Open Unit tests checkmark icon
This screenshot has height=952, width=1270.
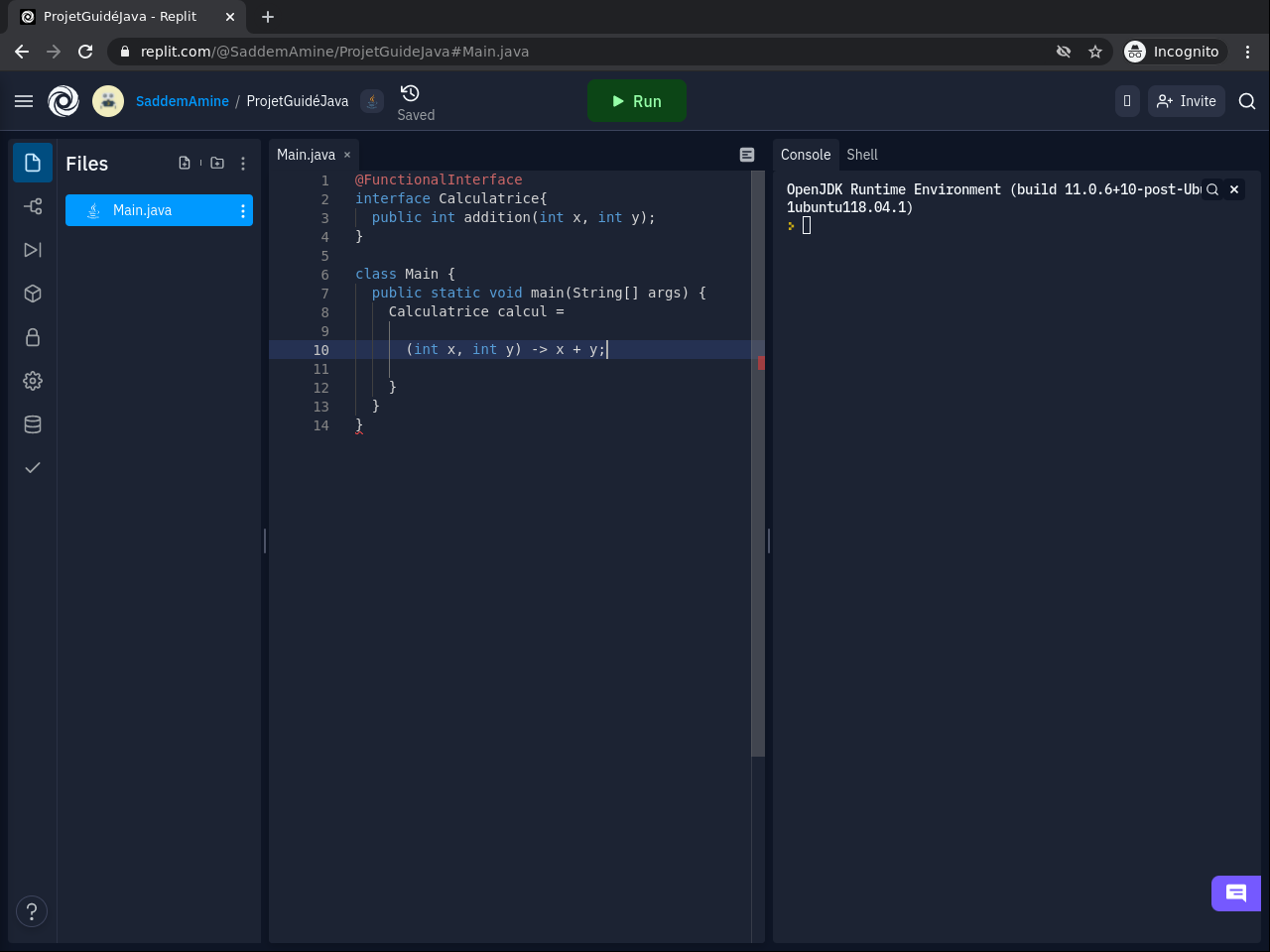33,468
